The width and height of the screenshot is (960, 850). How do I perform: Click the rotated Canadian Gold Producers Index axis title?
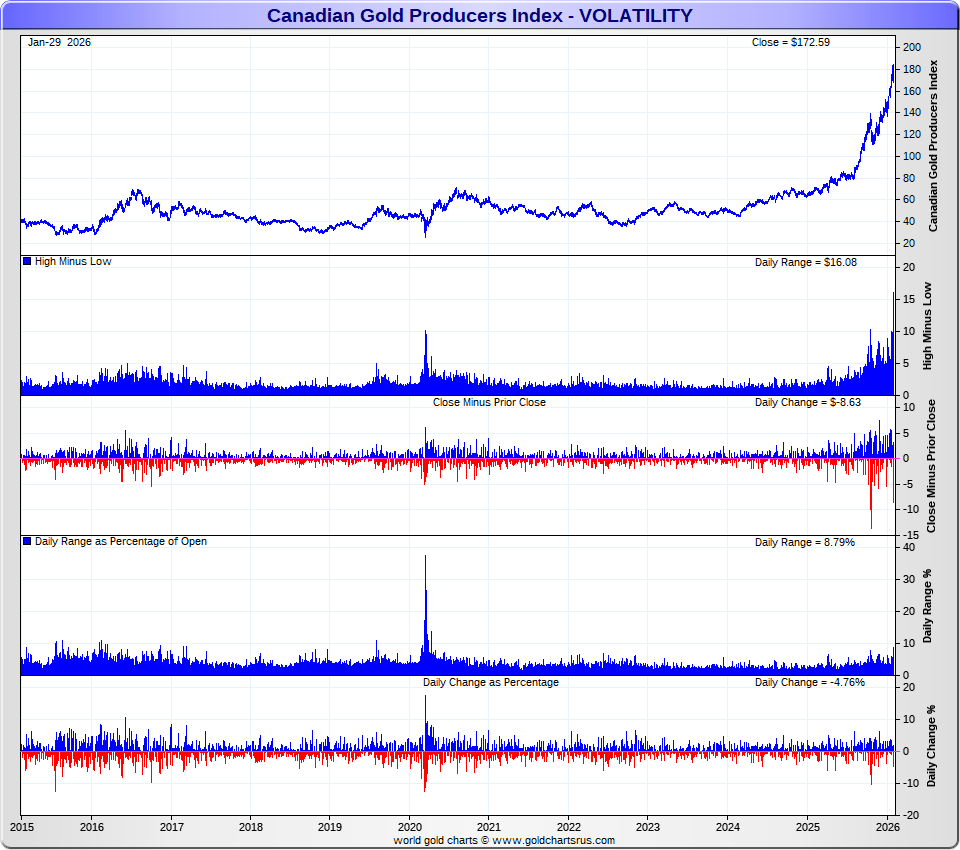[x=933, y=146]
